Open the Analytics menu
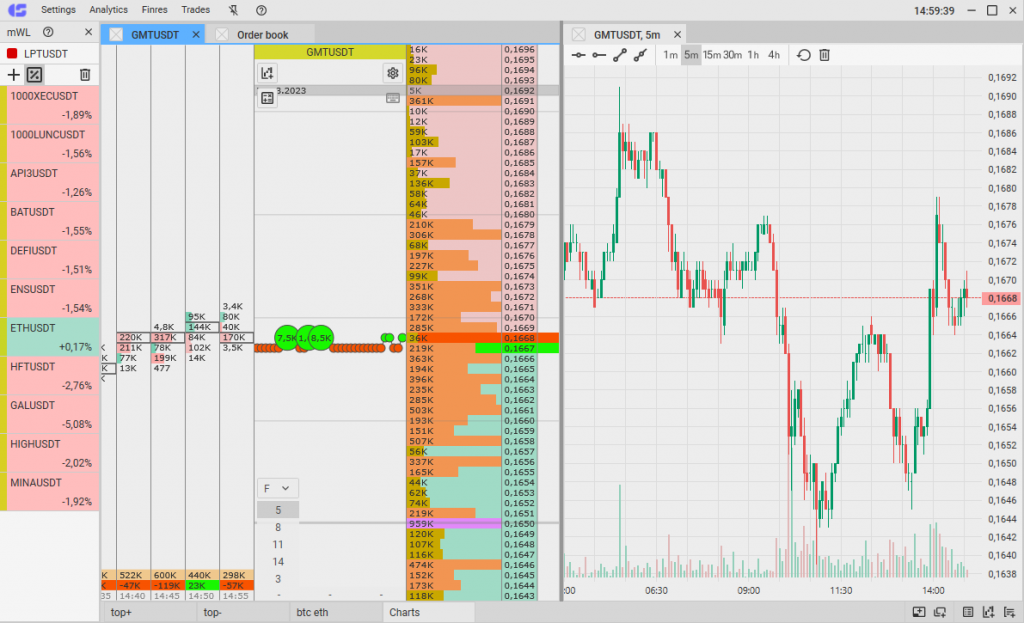 (x=108, y=9)
